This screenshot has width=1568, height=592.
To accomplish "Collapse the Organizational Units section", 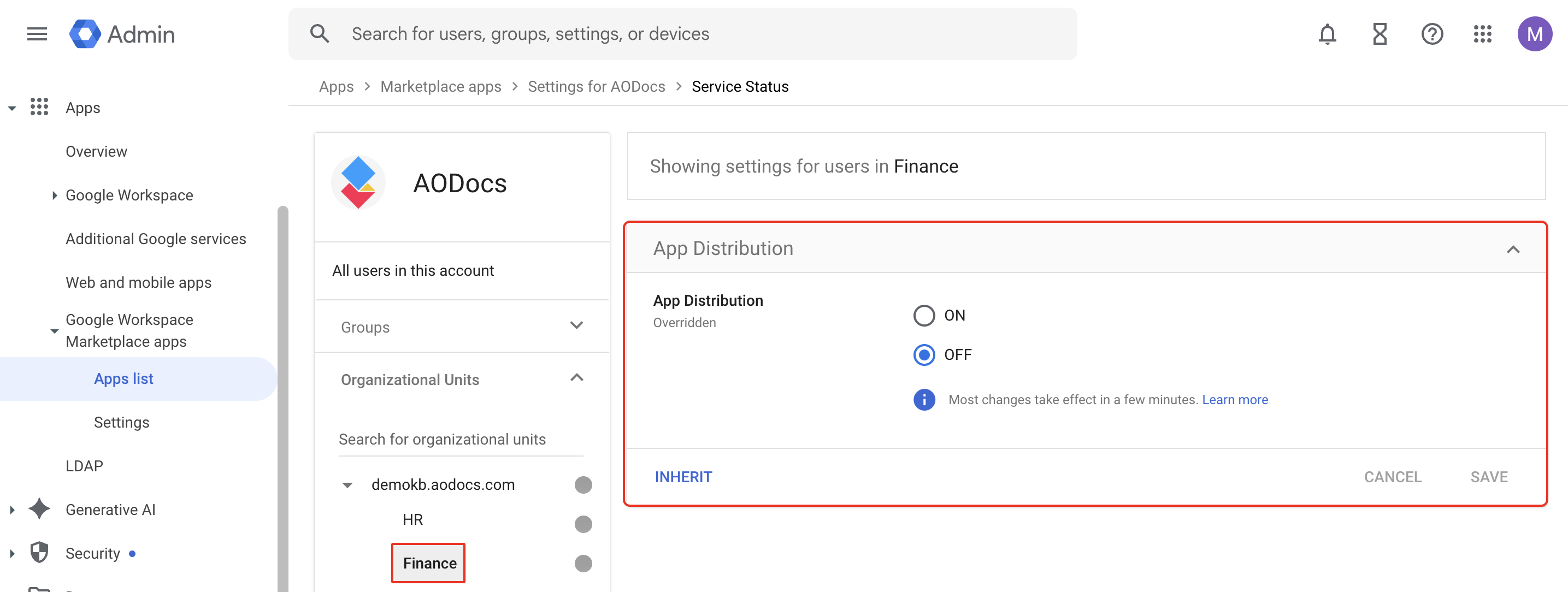I will point(576,378).
